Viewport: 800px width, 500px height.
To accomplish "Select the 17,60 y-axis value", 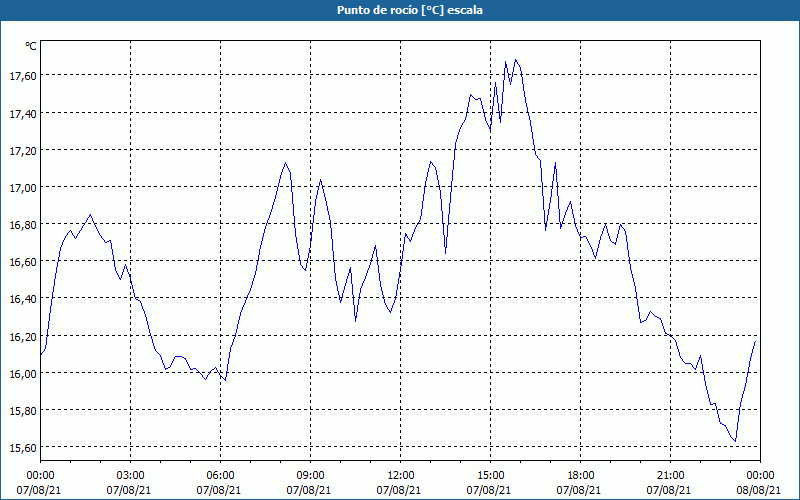I will tap(23, 76).
